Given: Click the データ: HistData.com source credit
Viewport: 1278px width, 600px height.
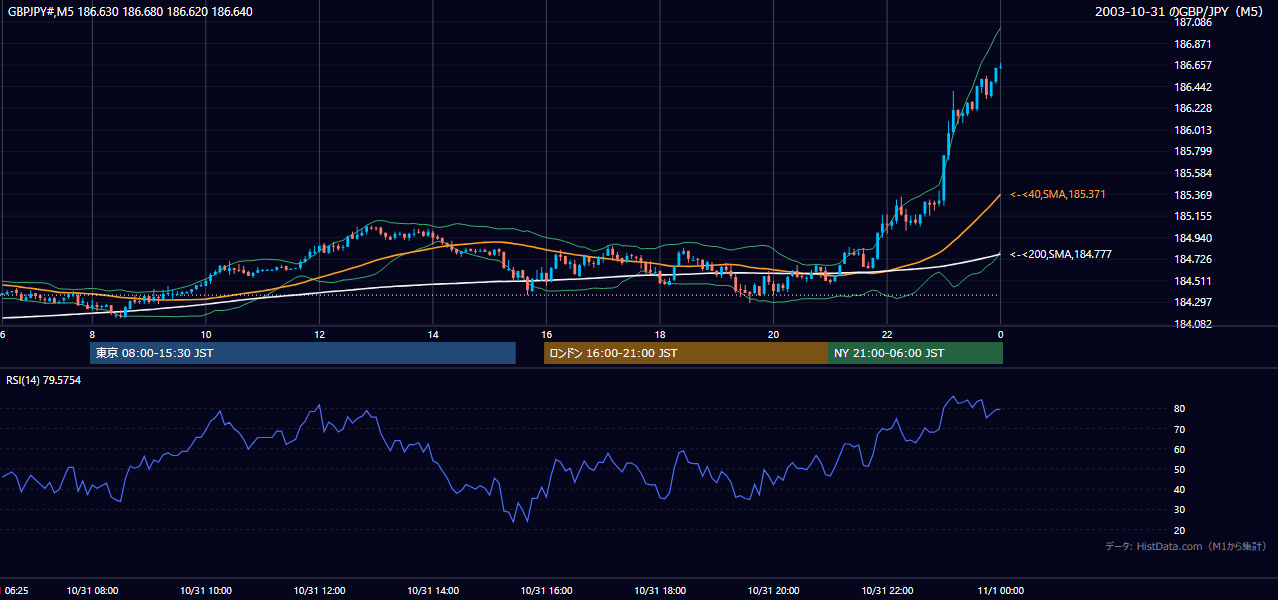Looking at the screenshot, I should click(x=1186, y=546).
